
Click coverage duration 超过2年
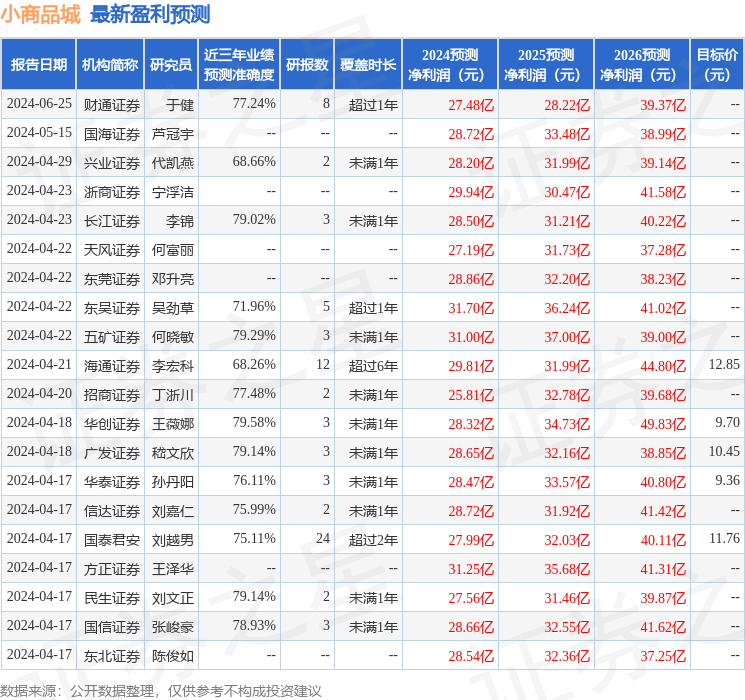coord(373,540)
